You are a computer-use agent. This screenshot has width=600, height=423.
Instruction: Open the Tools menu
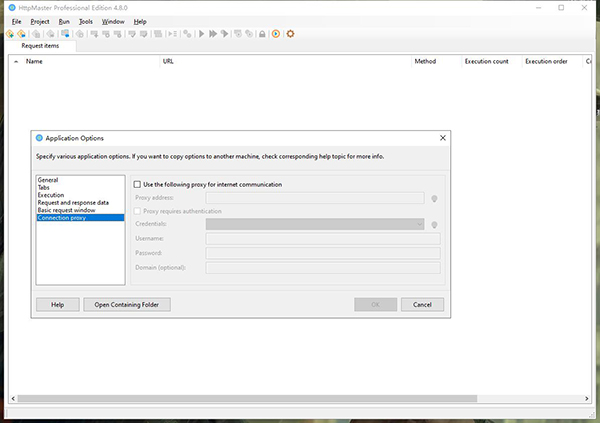(x=86, y=22)
